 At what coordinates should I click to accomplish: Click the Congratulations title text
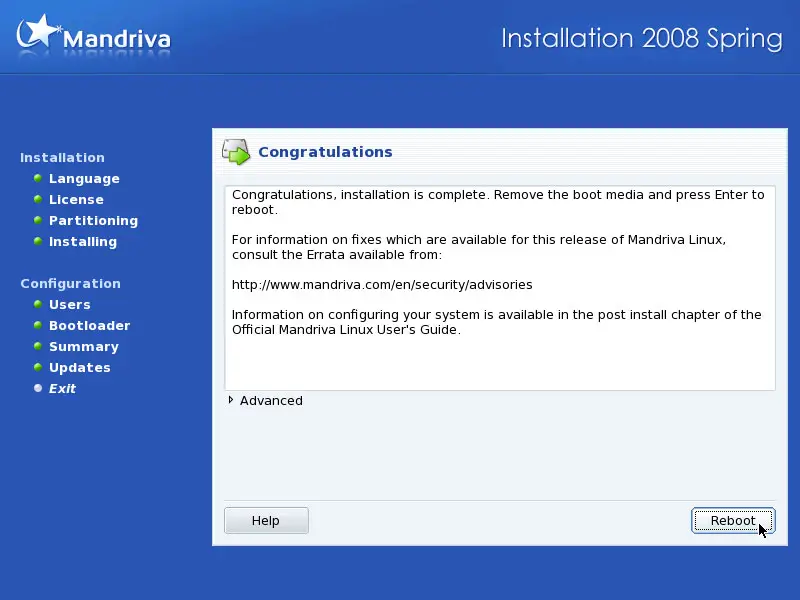tap(326, 152)
